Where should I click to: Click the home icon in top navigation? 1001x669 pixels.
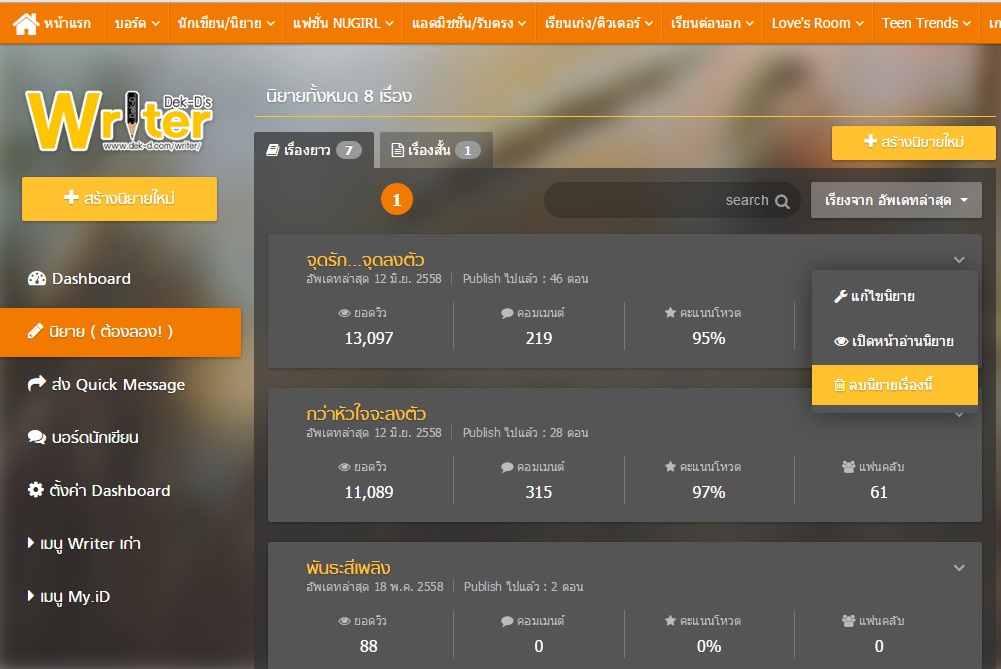coord(26,22)
